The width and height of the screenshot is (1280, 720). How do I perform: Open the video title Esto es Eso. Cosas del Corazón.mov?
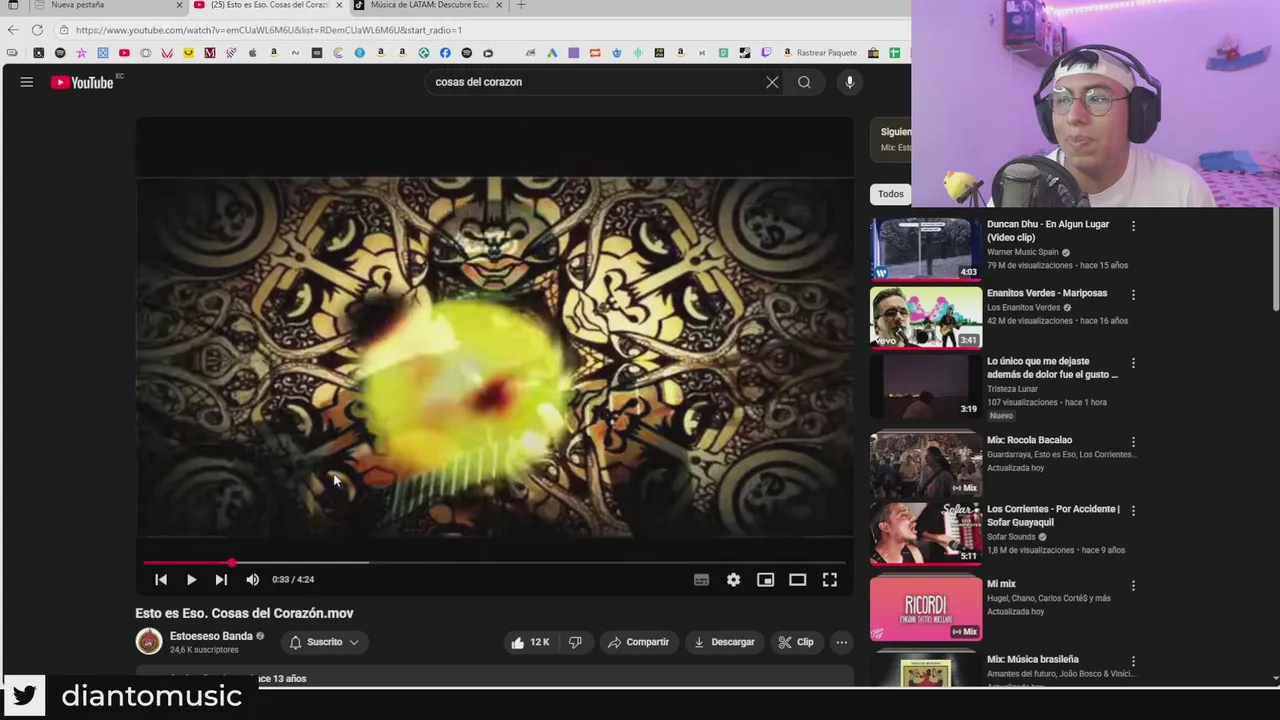click(x=244, y=613)
